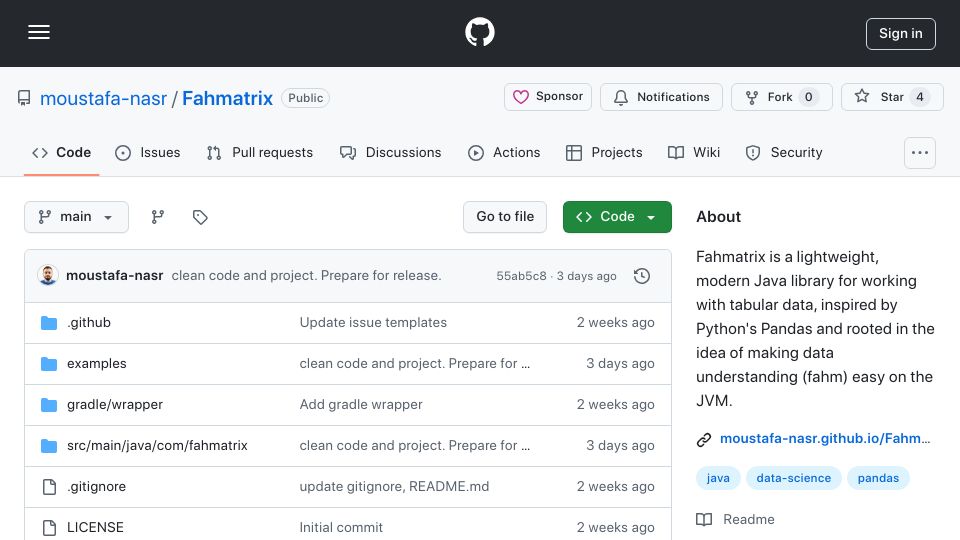The width and height of the screenshot is (960, 540).
Task: Open the latest commit message link
Action: coord(306,276)
